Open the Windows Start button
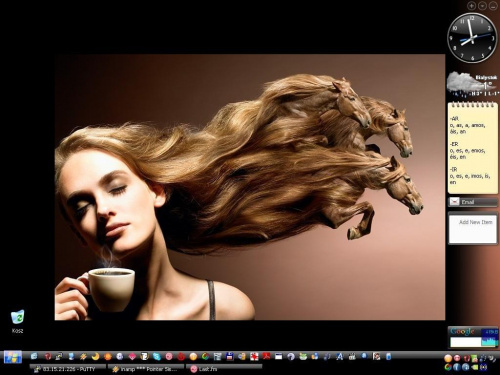Screen dimensions: 500x375 click(13, 357)
